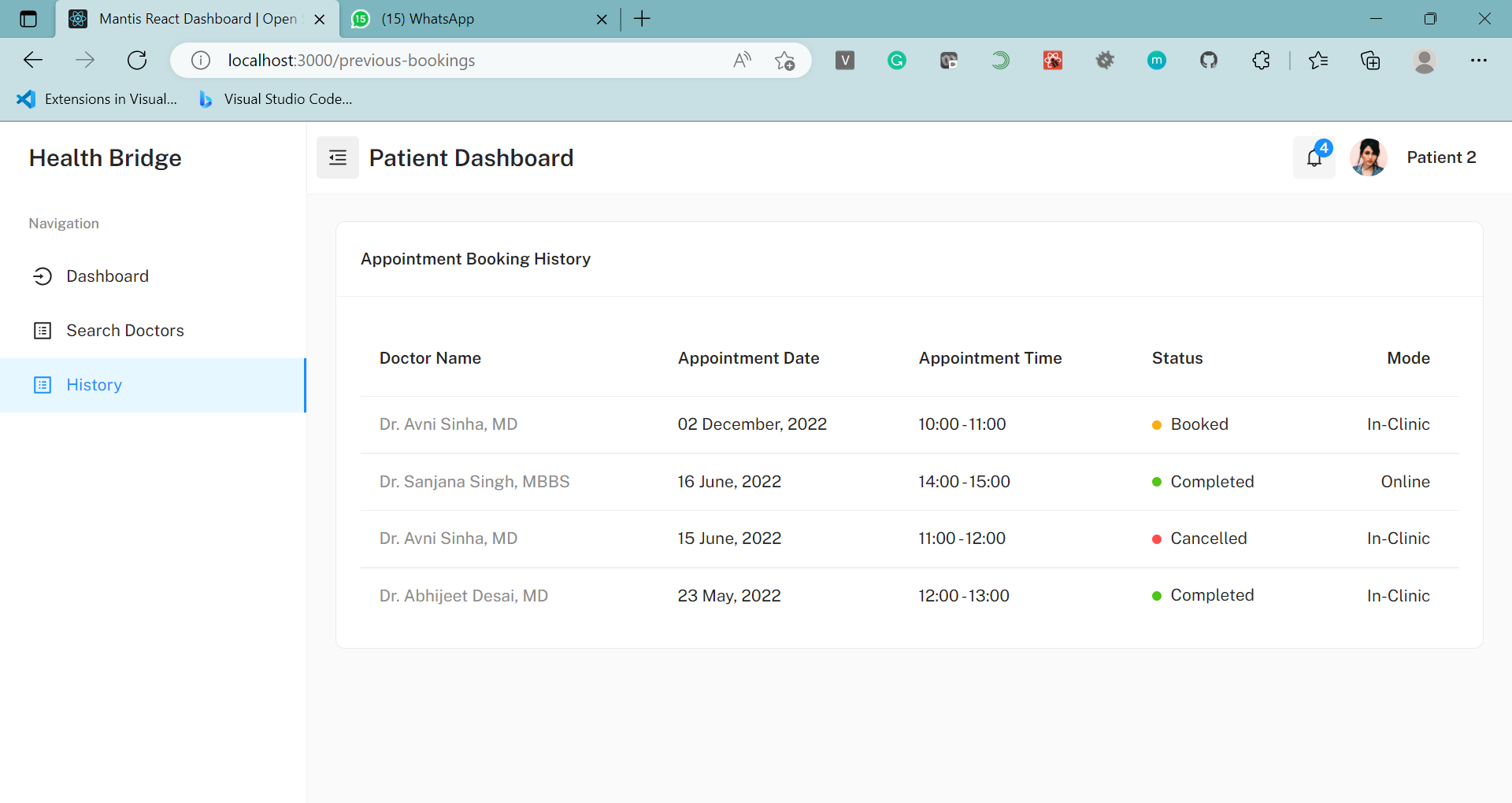Open React Developer Tools extension
Screen dimensions: 1512x803
click(1053, 60)
